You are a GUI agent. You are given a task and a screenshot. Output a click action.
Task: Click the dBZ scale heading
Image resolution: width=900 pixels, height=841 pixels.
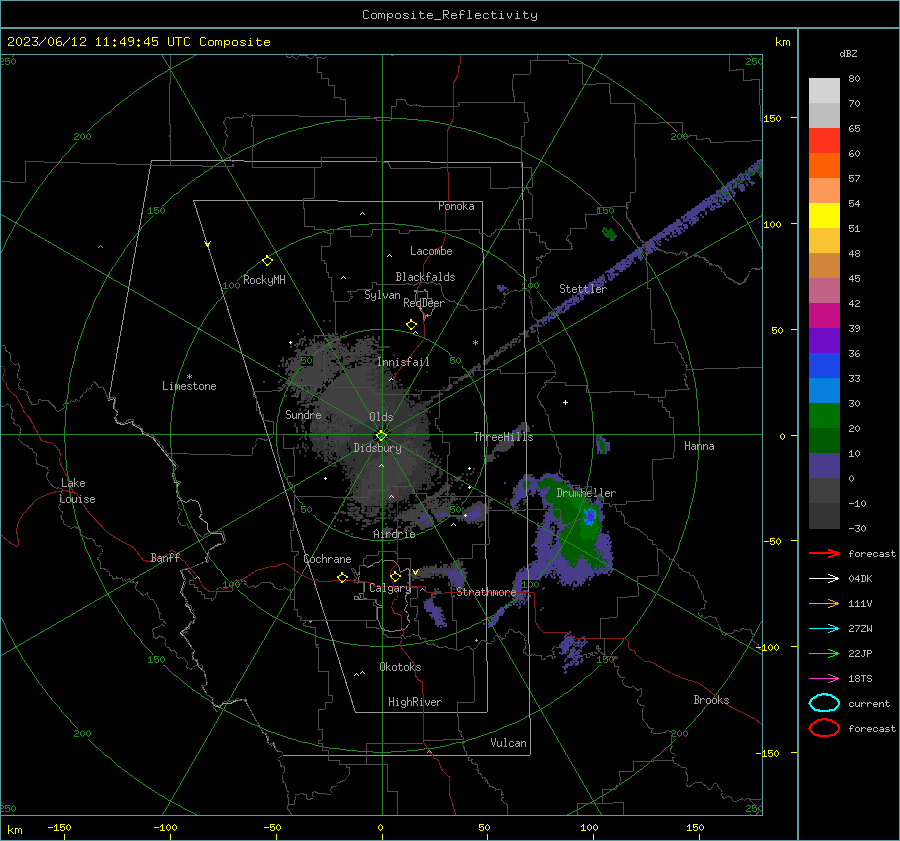point(848,53)
